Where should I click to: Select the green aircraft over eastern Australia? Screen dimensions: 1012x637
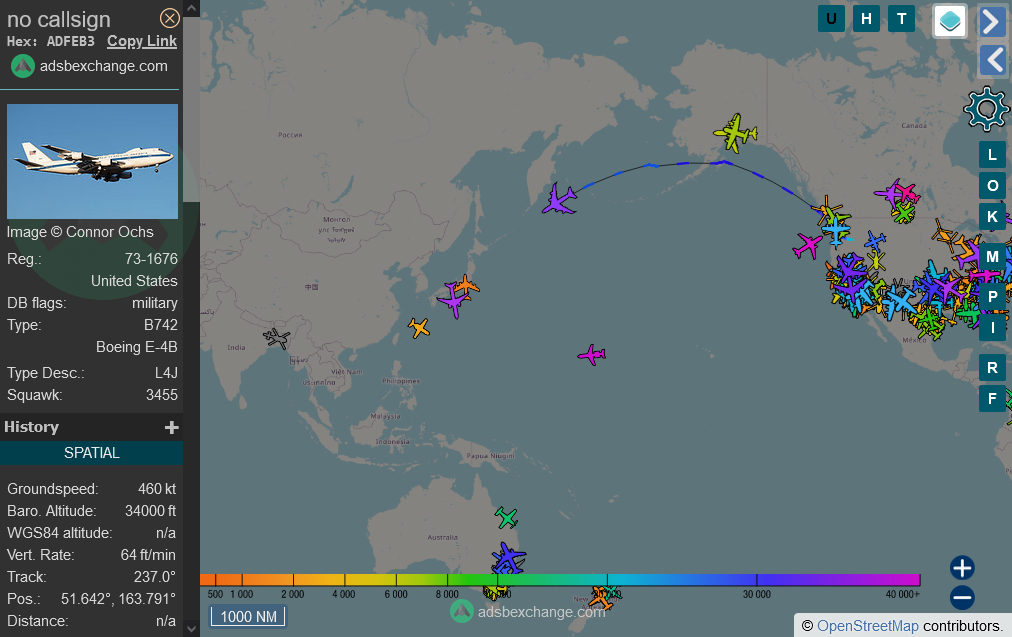pos(507,518)
